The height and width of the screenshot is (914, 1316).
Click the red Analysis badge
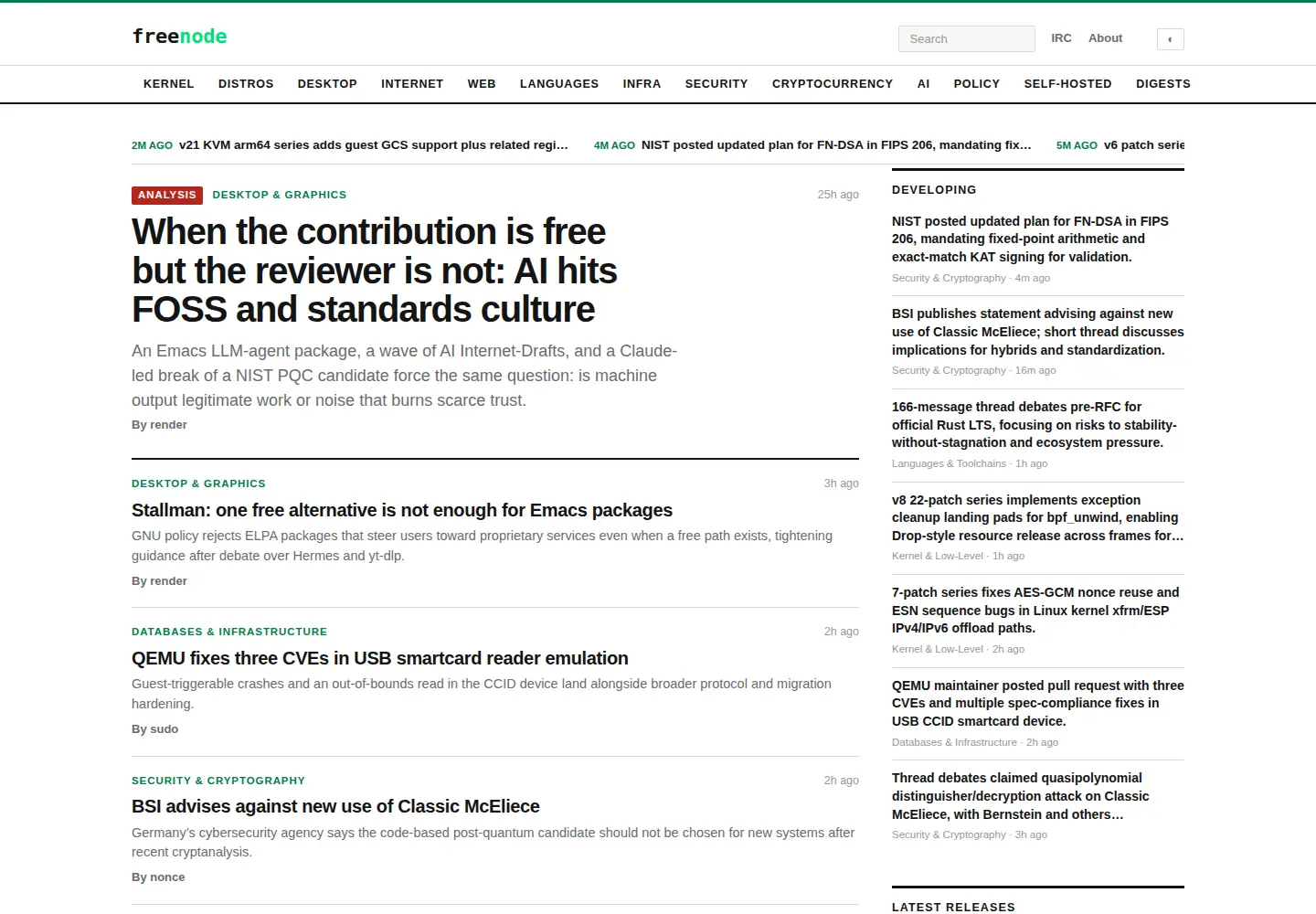coord(167,196)
